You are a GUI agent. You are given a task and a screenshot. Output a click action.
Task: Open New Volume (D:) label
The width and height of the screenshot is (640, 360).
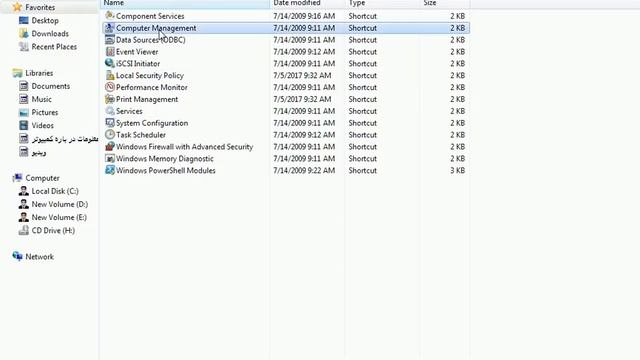click(60, 204)
